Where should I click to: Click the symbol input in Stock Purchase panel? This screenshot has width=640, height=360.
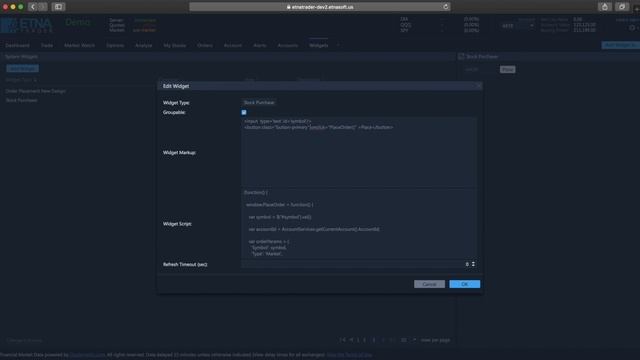point(480,69)
